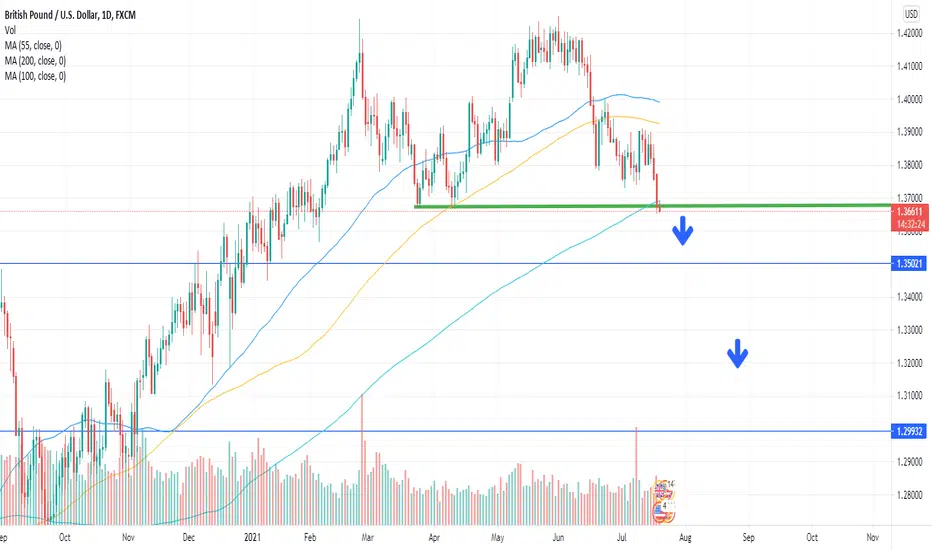Select the Vol indicator legend
The image size is (932, 550).
click(x=10, y=30)
